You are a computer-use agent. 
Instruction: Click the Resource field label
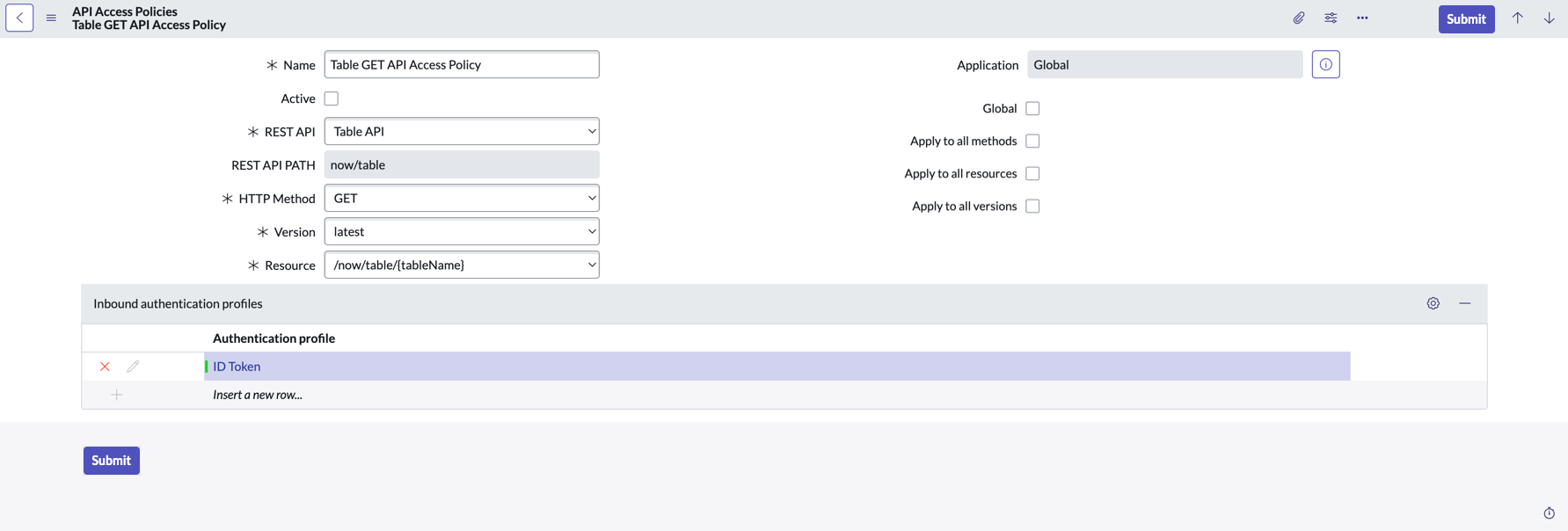pyautogui.click(x=289, y=265)
